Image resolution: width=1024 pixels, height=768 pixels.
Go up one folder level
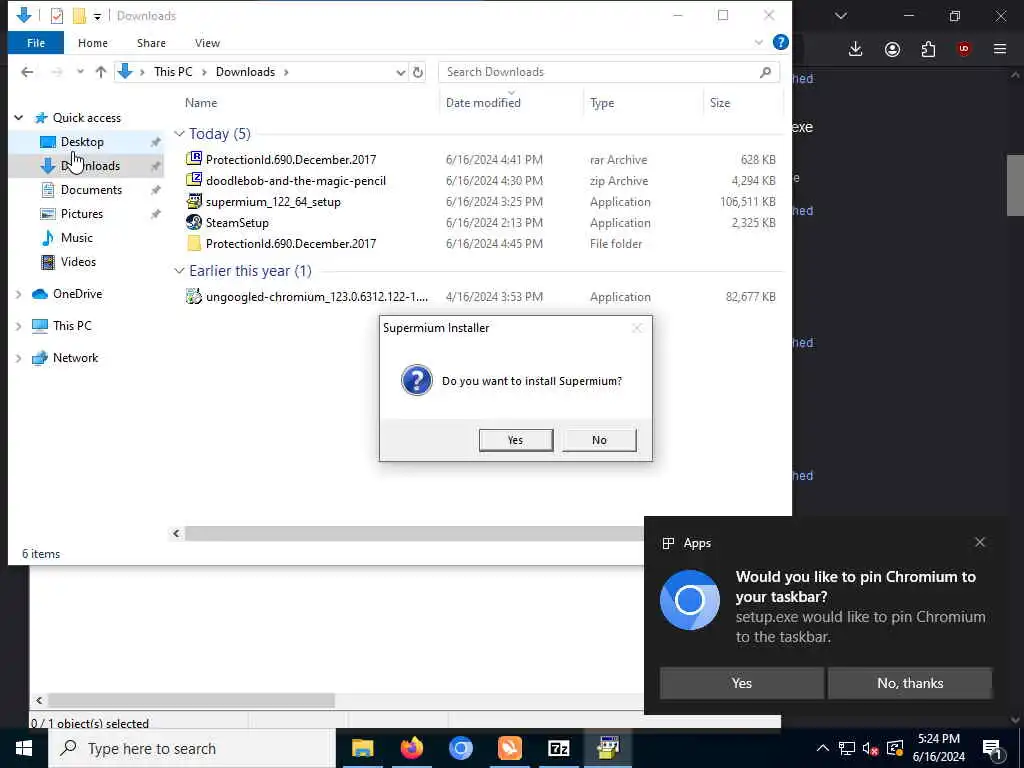[101, 72]
